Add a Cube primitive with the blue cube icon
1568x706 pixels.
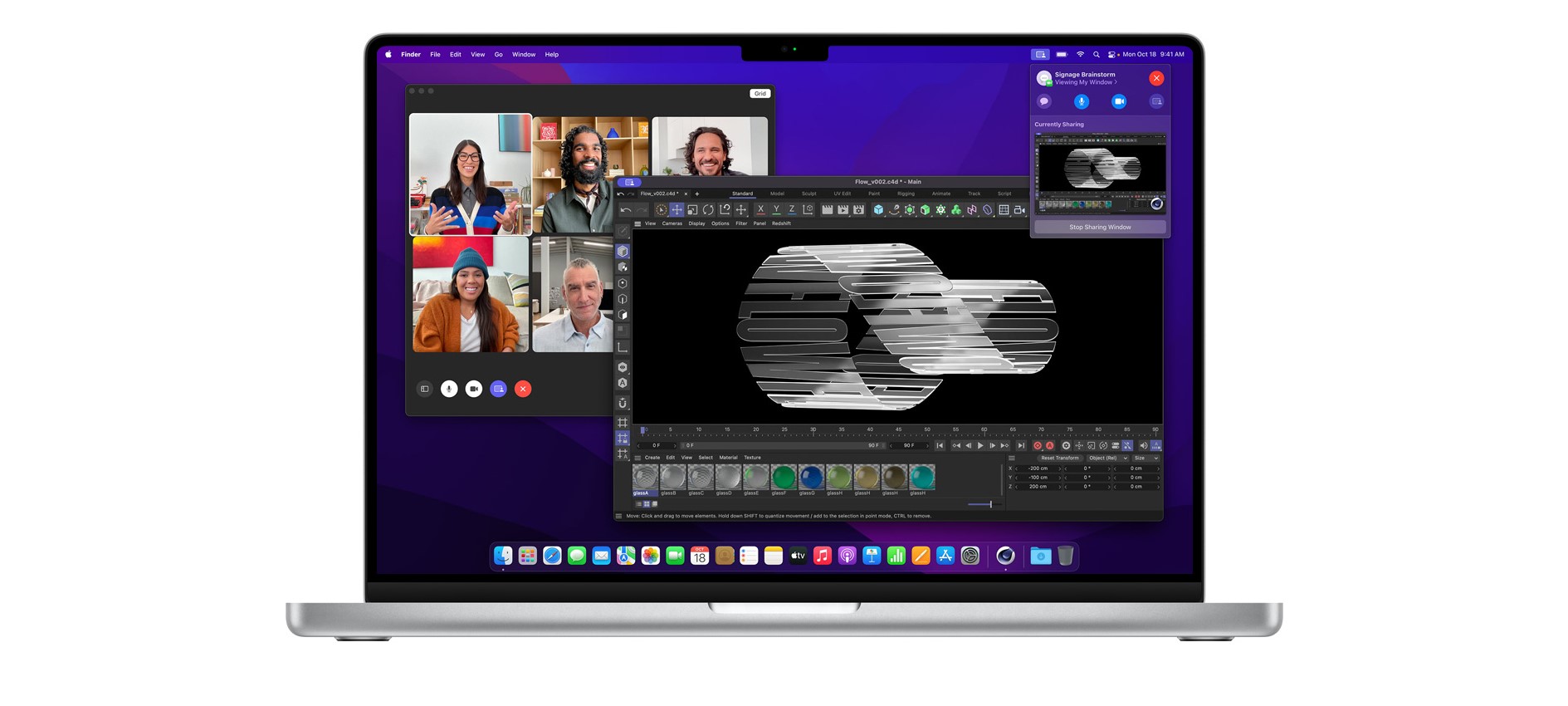click(x=878, y=210)
